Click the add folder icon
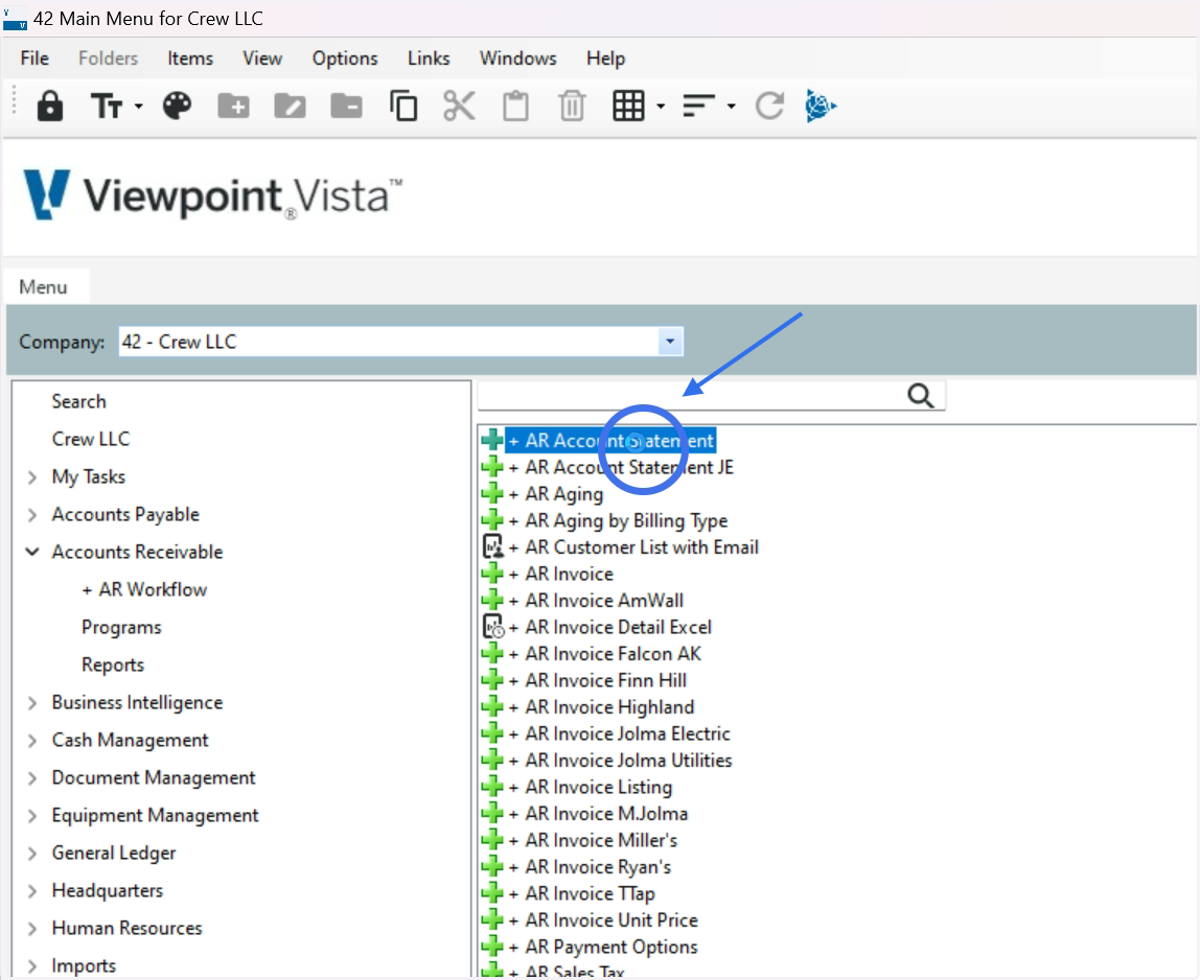 [234, 105]
